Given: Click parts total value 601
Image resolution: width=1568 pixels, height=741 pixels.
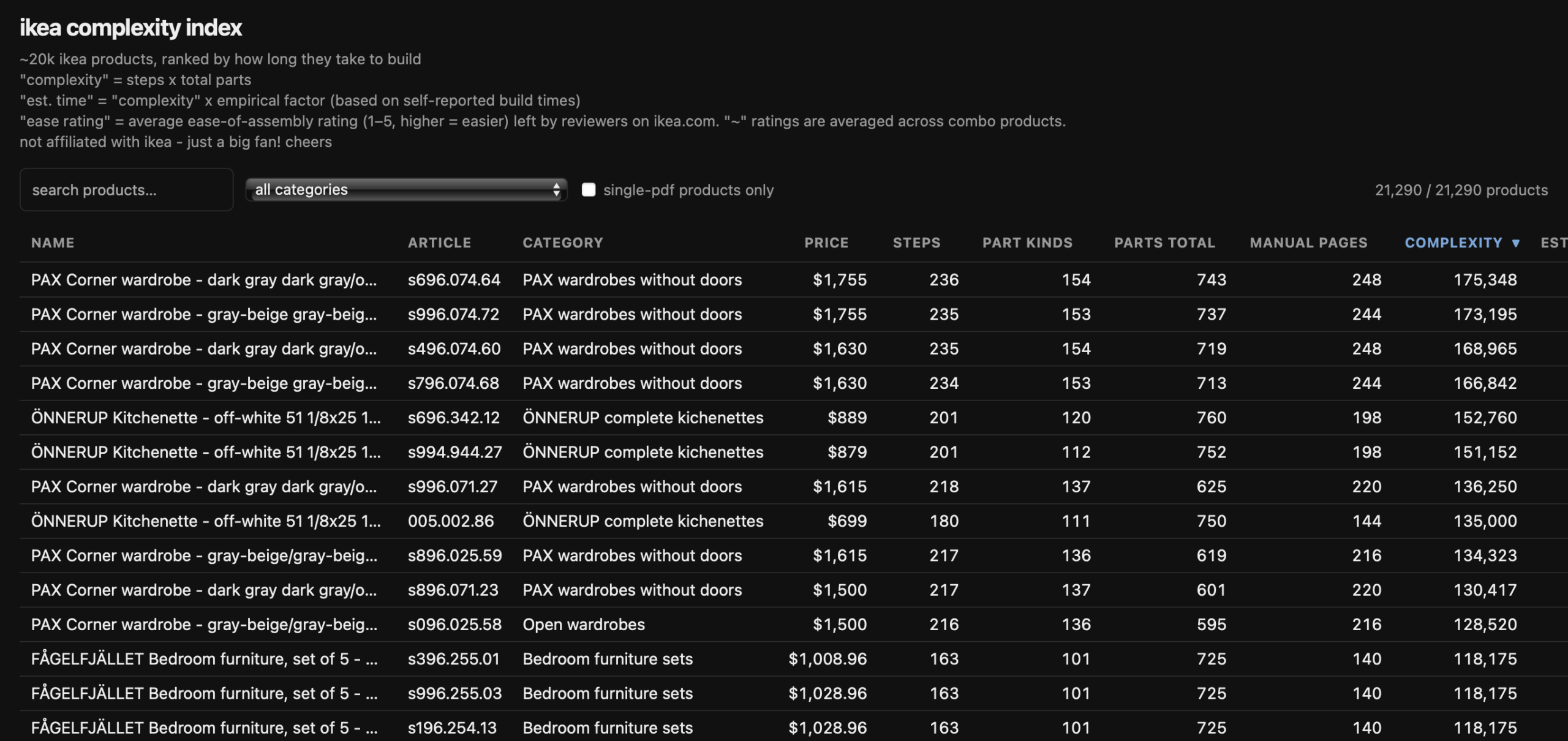Looking at the screenshot, I should point(1212,590).
